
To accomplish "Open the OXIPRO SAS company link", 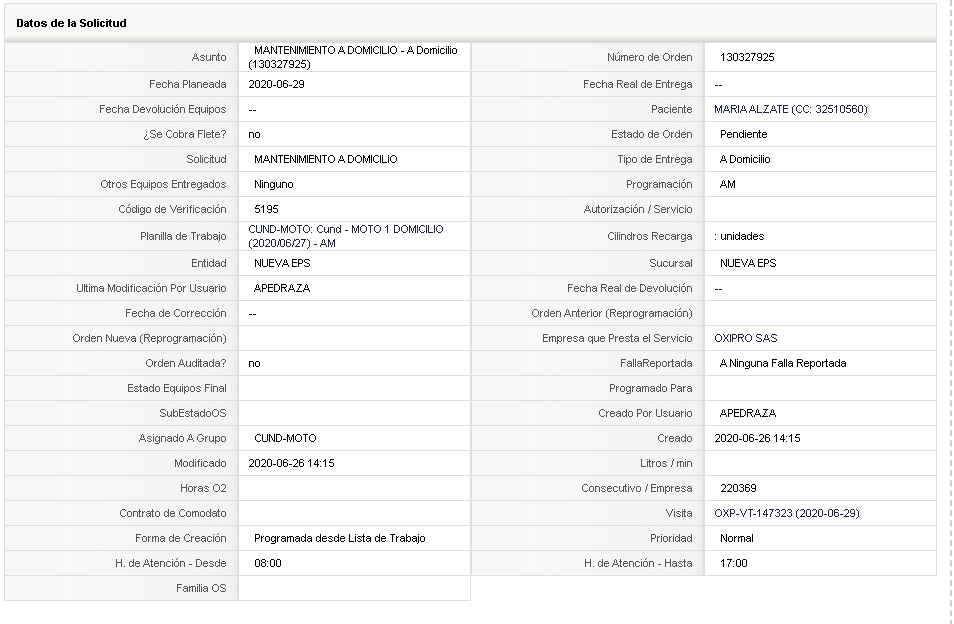I will pyautogui.click(x=745, y=338).
